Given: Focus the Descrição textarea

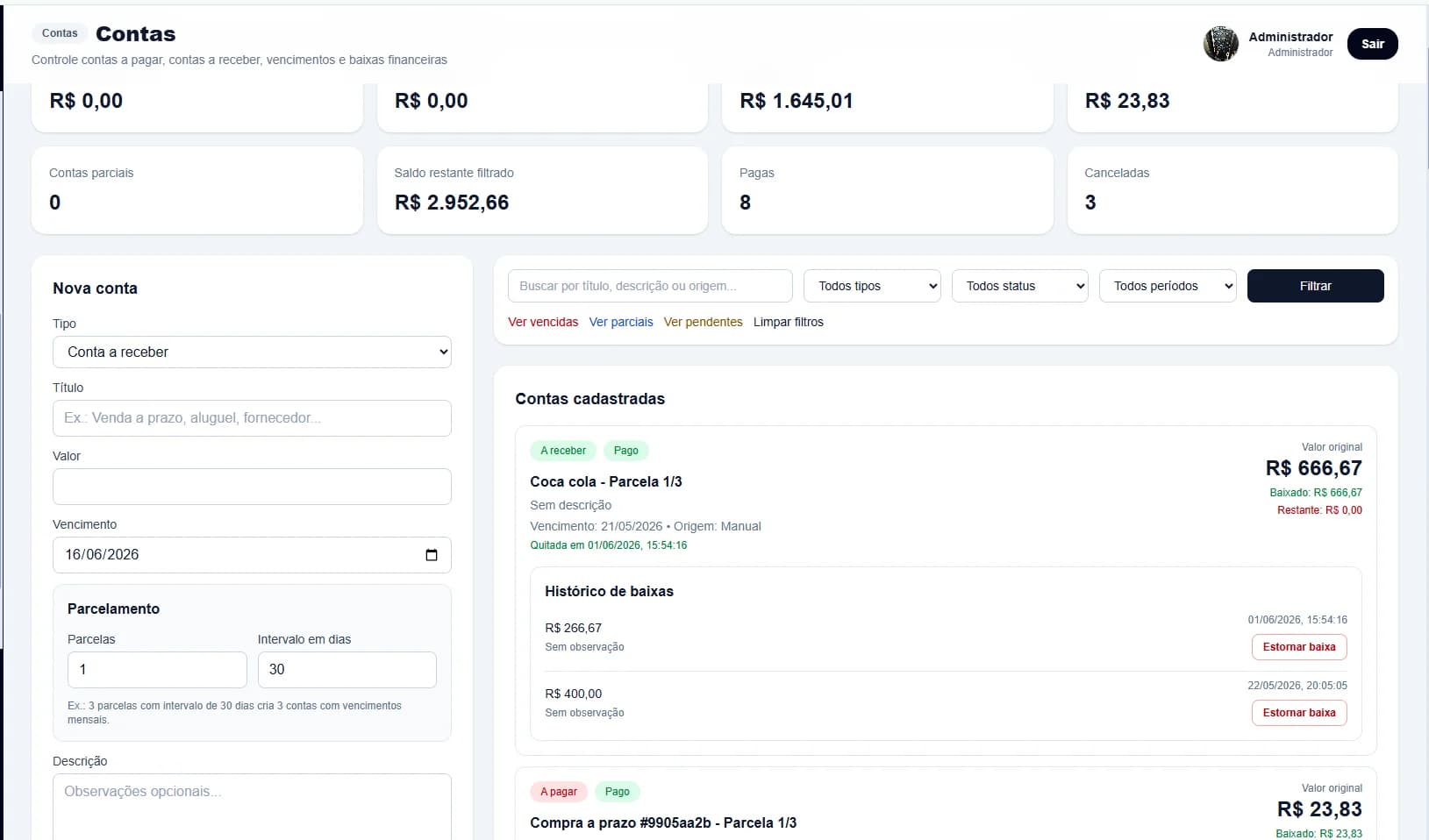Looking at the screenshot, I should [x=252, y=807].
